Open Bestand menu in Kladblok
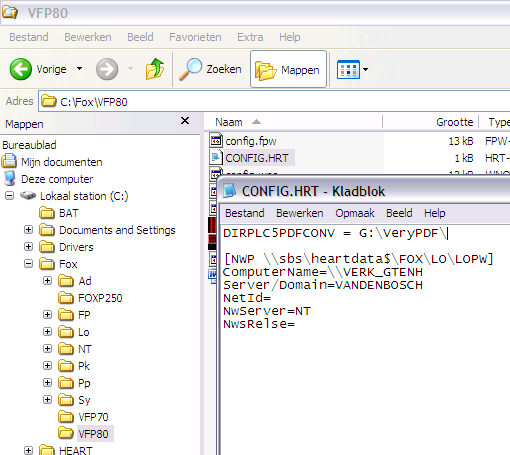This screenshot has width=510, height=455. coord(245,213)
